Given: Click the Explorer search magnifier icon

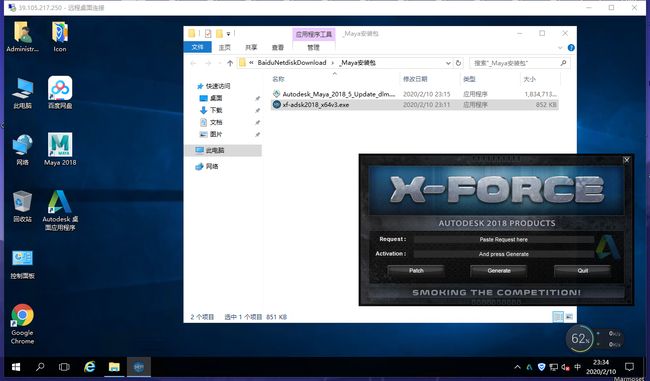Looking at the screenshot, I should point(563,63).
